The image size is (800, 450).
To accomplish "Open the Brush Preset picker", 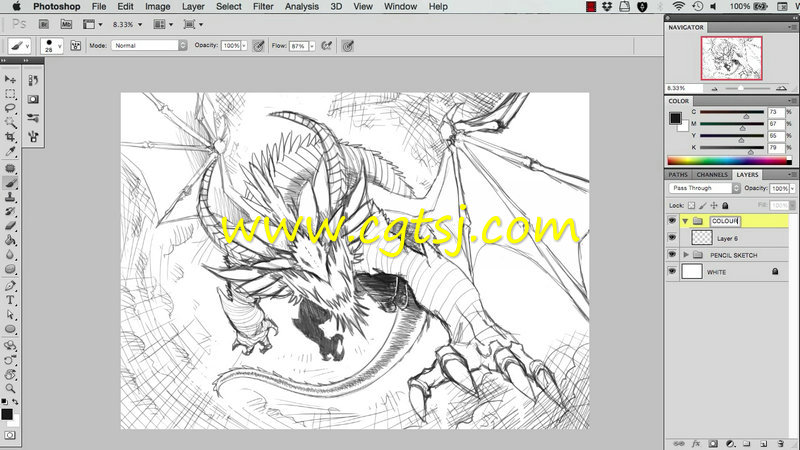I will click(52, 46).
